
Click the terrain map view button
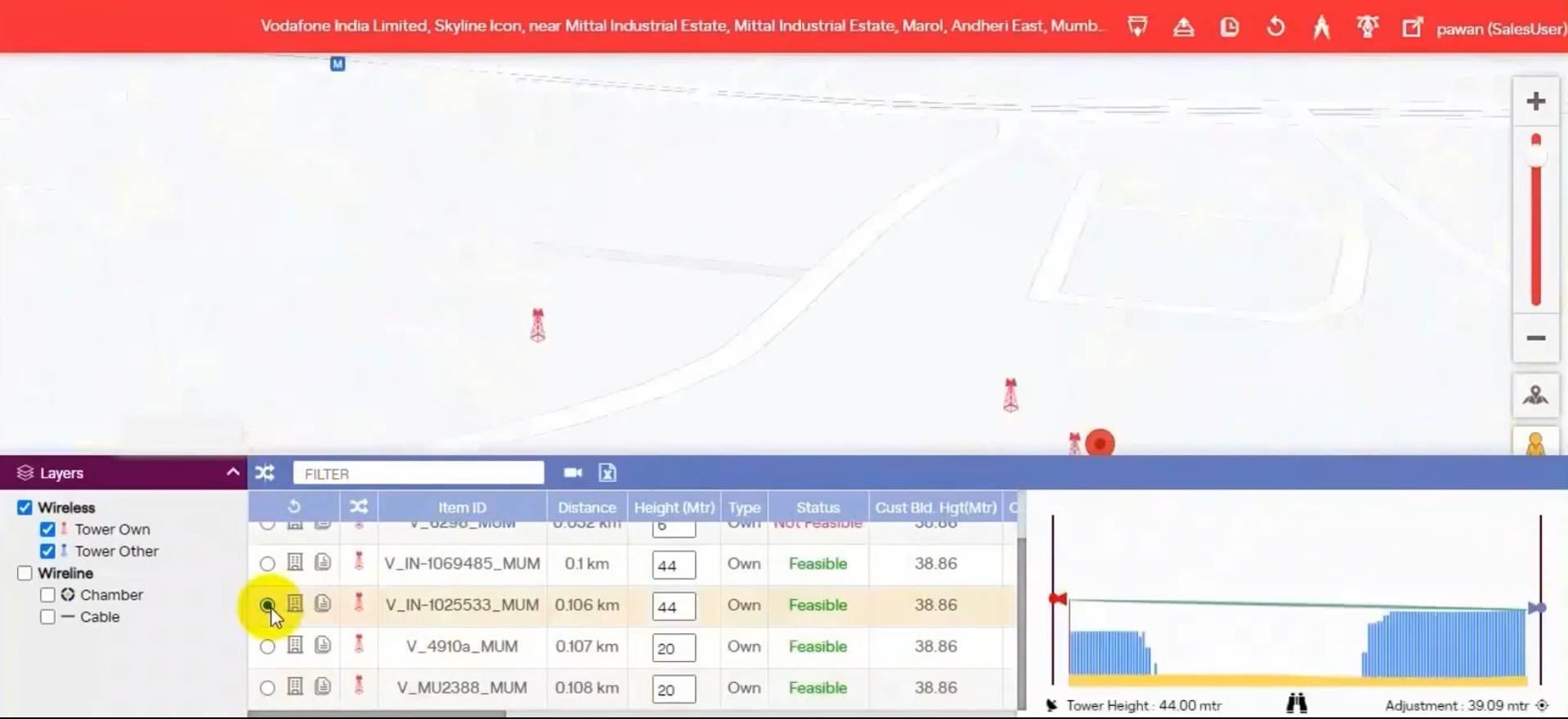1535,396
